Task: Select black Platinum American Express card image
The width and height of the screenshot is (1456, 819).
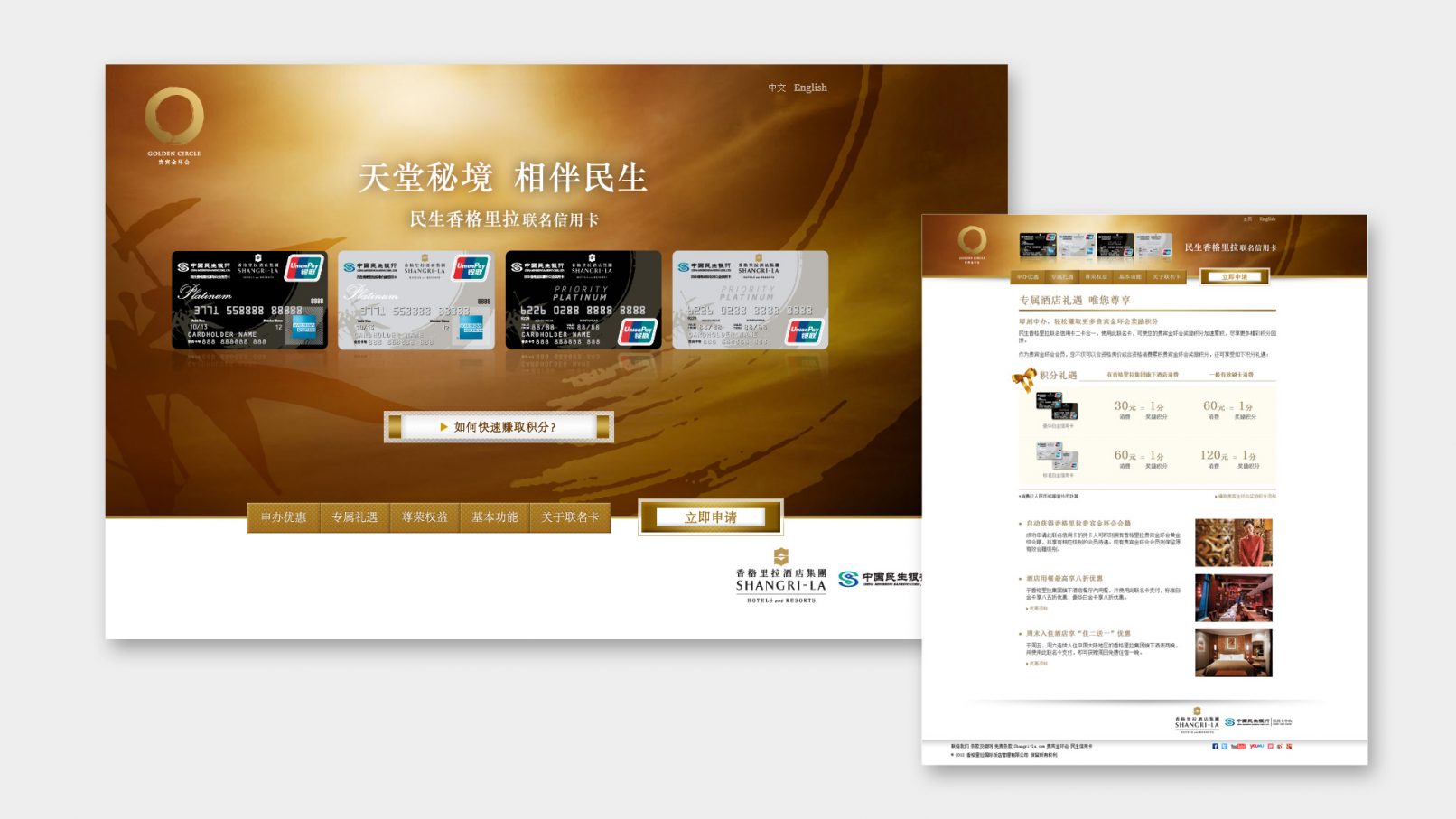Action: click(249, 300)
